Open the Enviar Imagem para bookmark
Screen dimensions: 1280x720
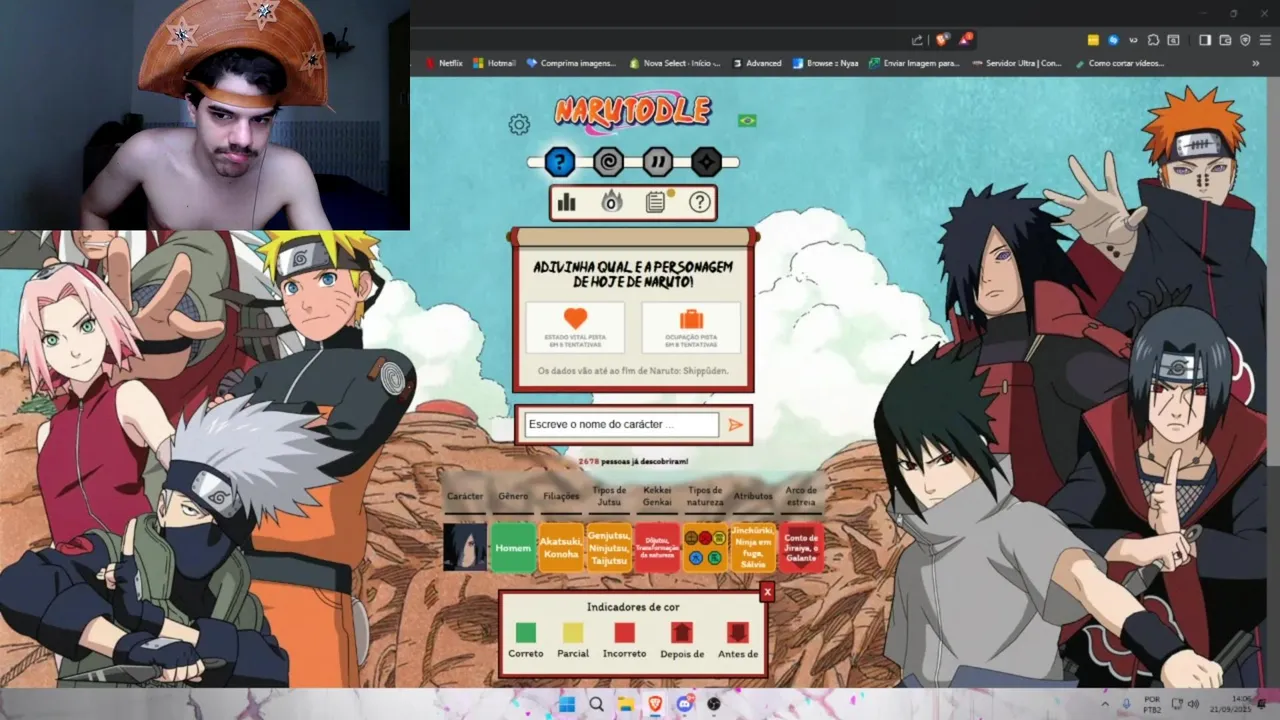pos(915,63)
